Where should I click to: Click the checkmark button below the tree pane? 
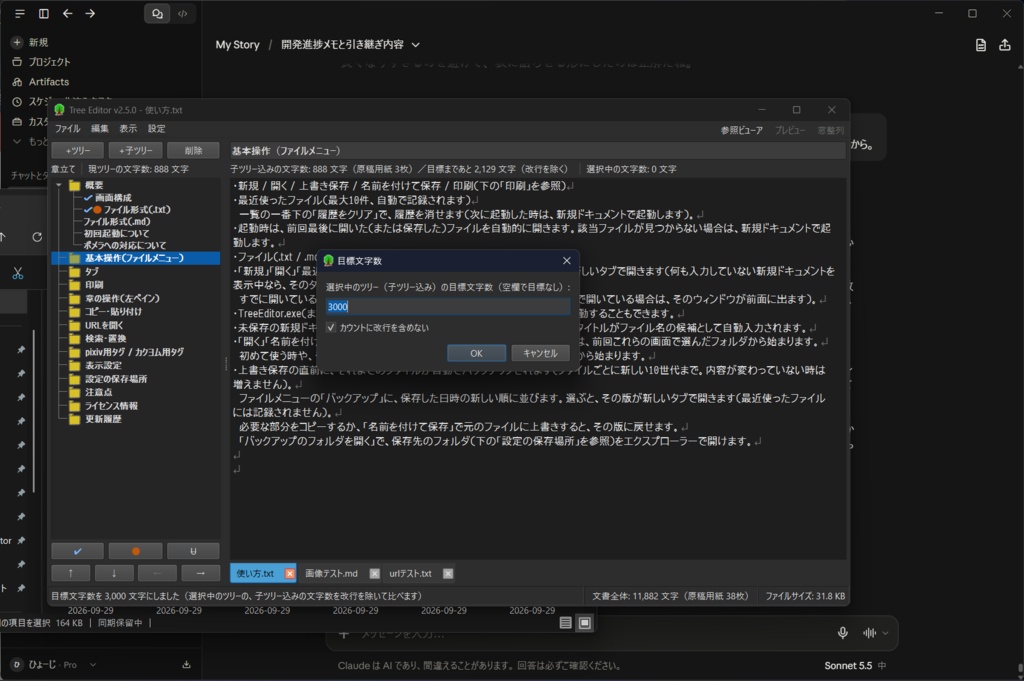click(77, 551)
